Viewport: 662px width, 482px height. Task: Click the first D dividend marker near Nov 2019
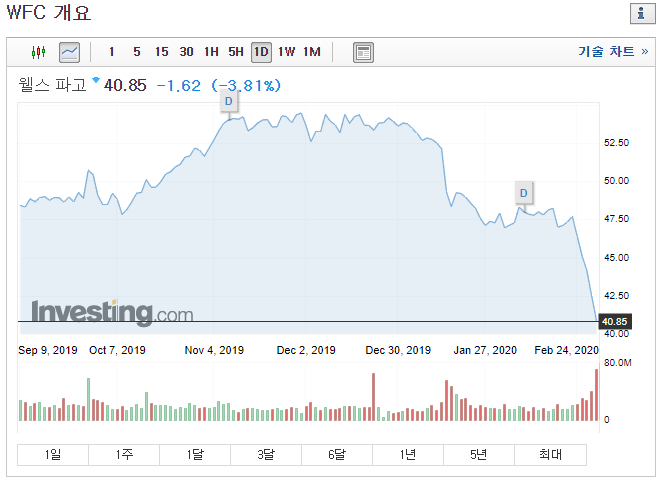(229, 101)
